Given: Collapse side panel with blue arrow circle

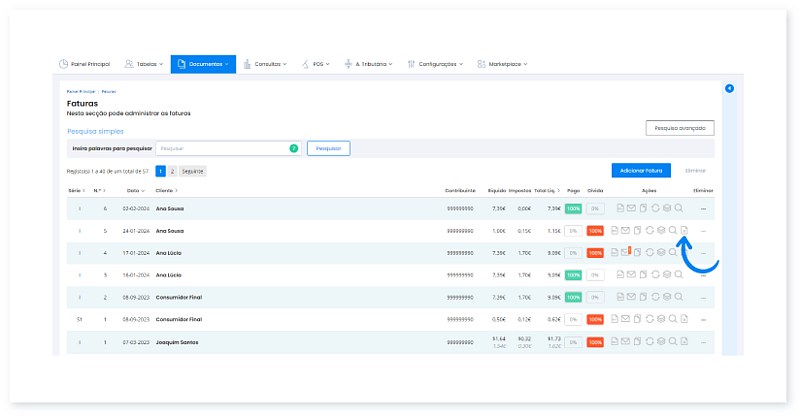Looking at the screenshot, I should pyautogui.click(x=729, y=89).
